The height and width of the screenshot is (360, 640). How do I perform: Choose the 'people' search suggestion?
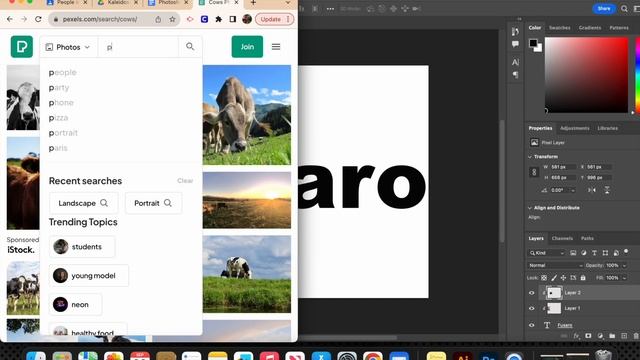(62, 72)
